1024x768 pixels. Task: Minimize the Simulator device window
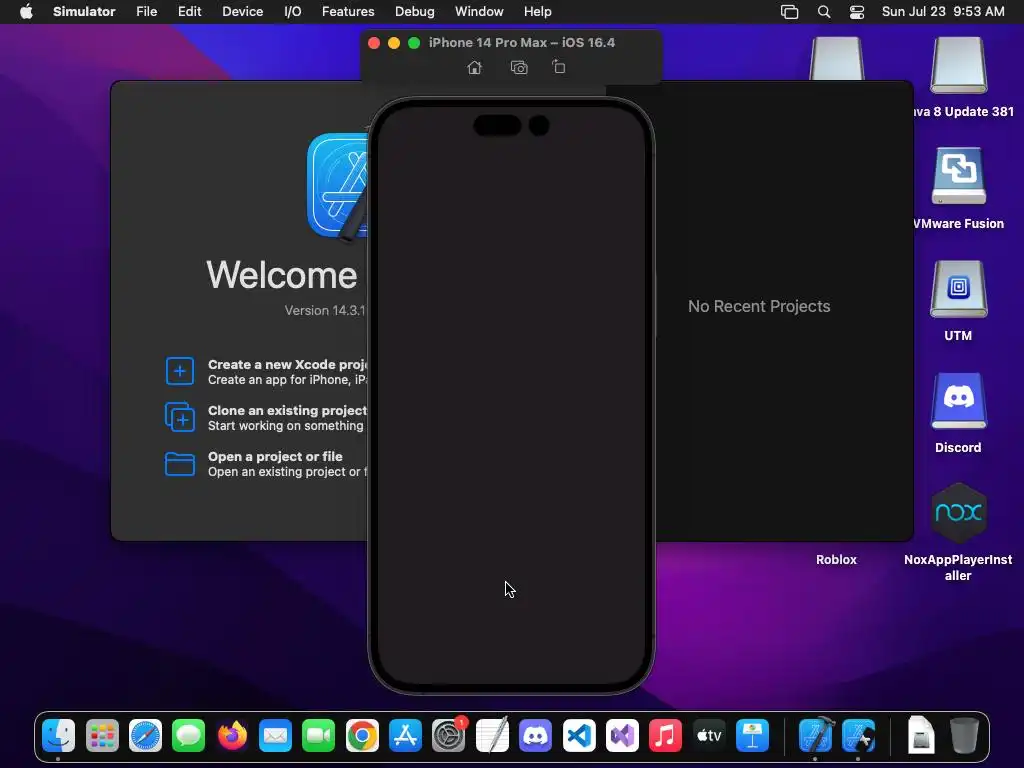tap(394, 43)
